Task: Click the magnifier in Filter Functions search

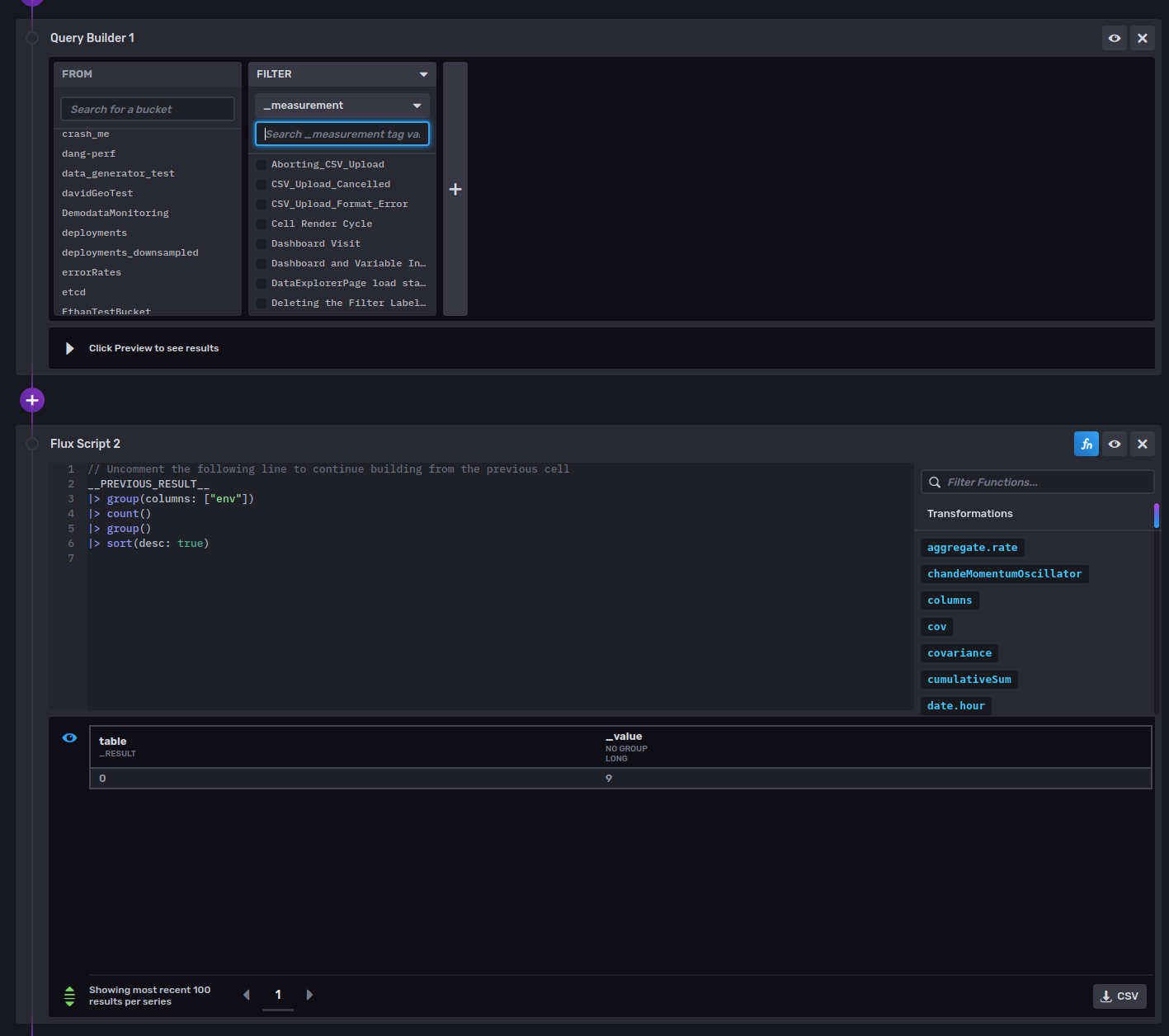Action: [935, 482]
